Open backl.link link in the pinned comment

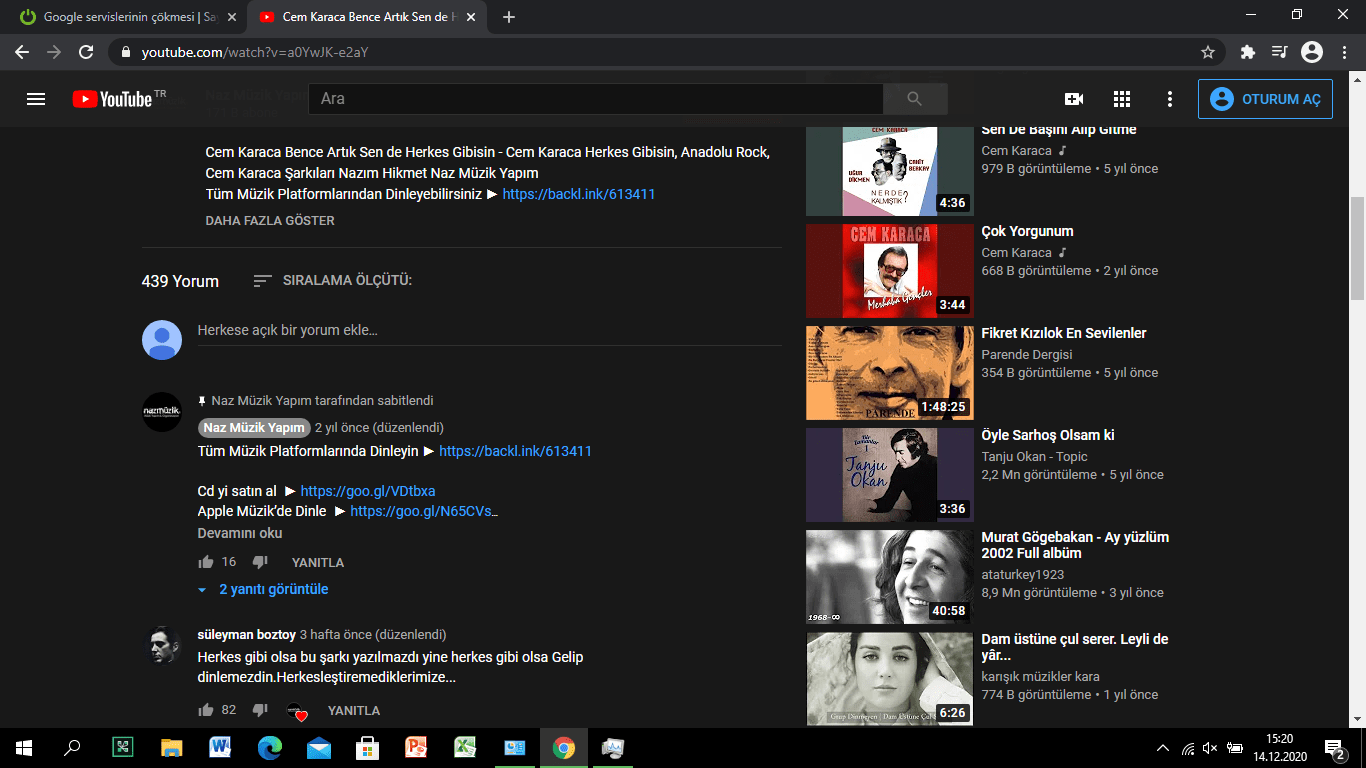pyautogui.click(x=515, y=451)
